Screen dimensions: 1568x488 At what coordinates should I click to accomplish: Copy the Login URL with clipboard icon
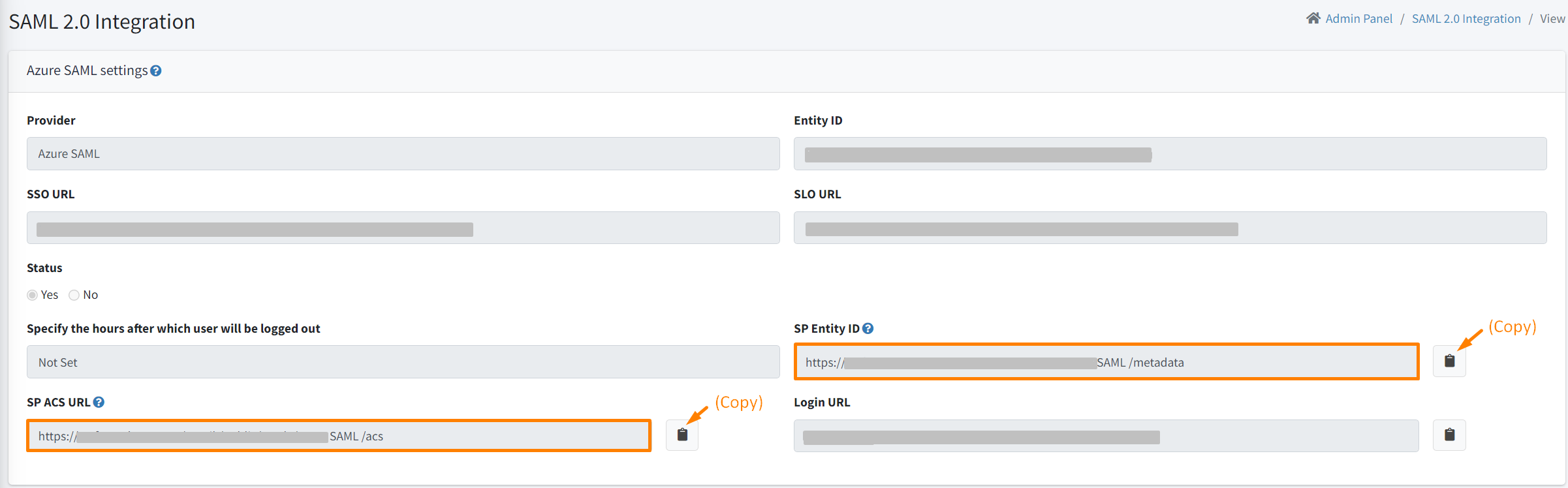pyautogui.click(x=1449, y=435)
